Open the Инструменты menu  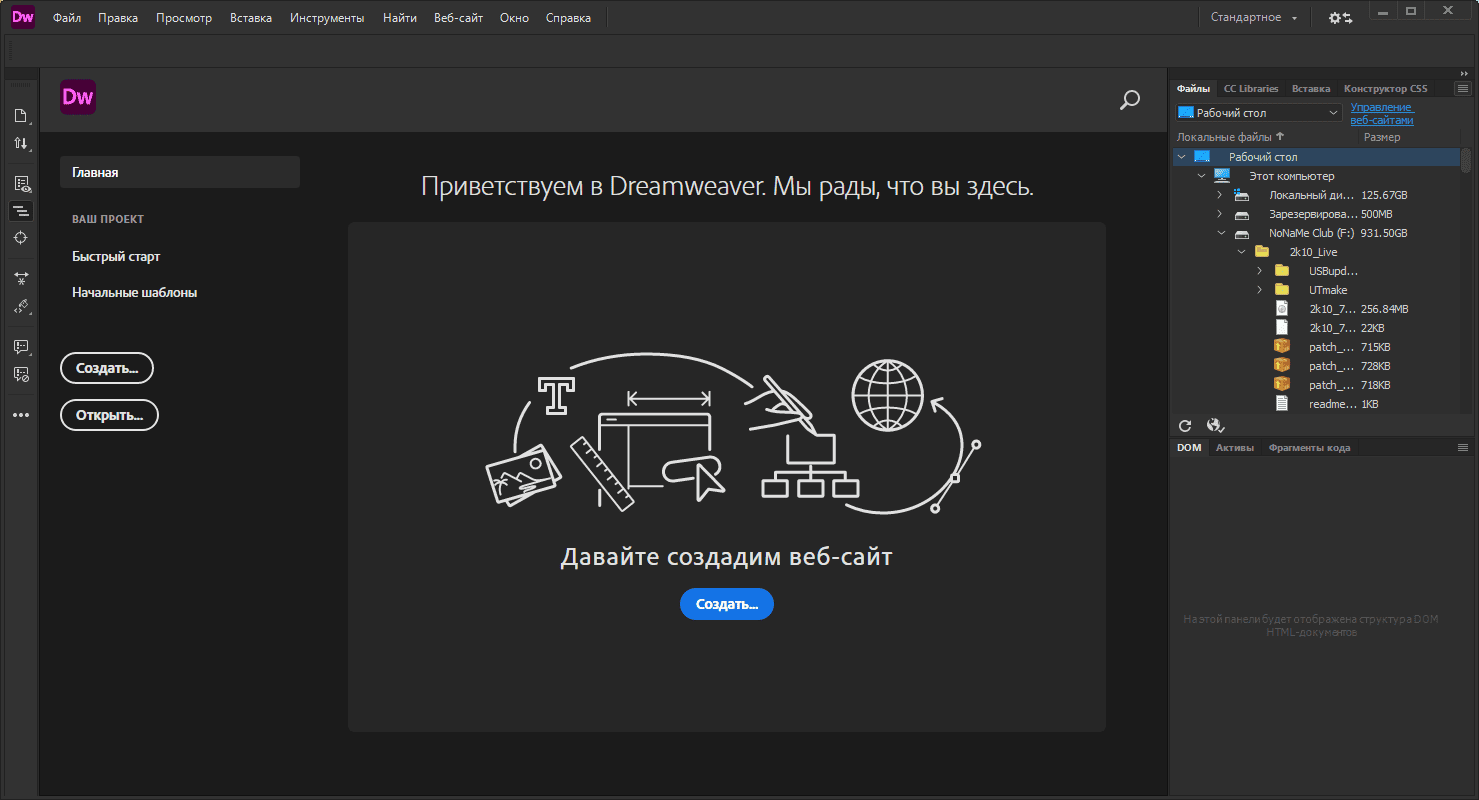pyautogui.click(x=327, y=18)
